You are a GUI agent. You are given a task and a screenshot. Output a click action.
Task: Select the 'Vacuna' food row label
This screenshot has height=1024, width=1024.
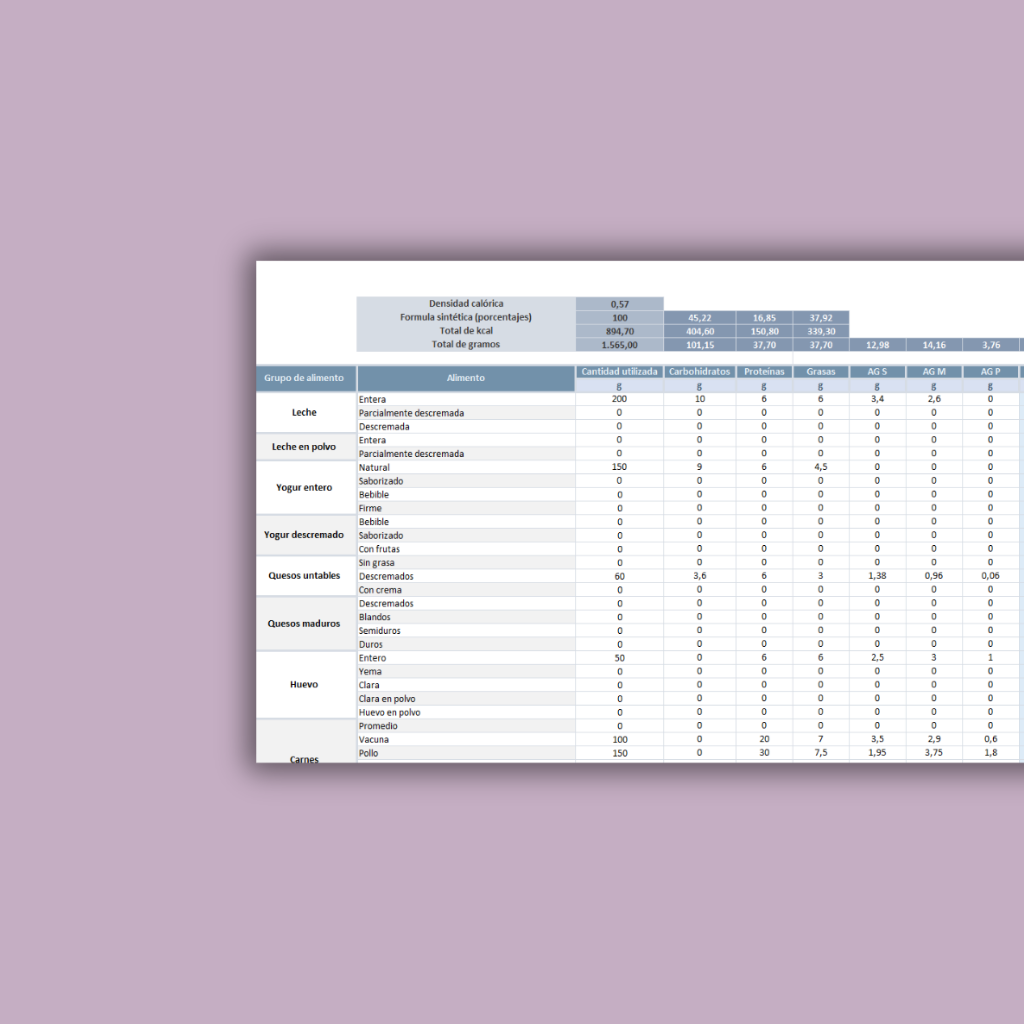tap(374, 739)
